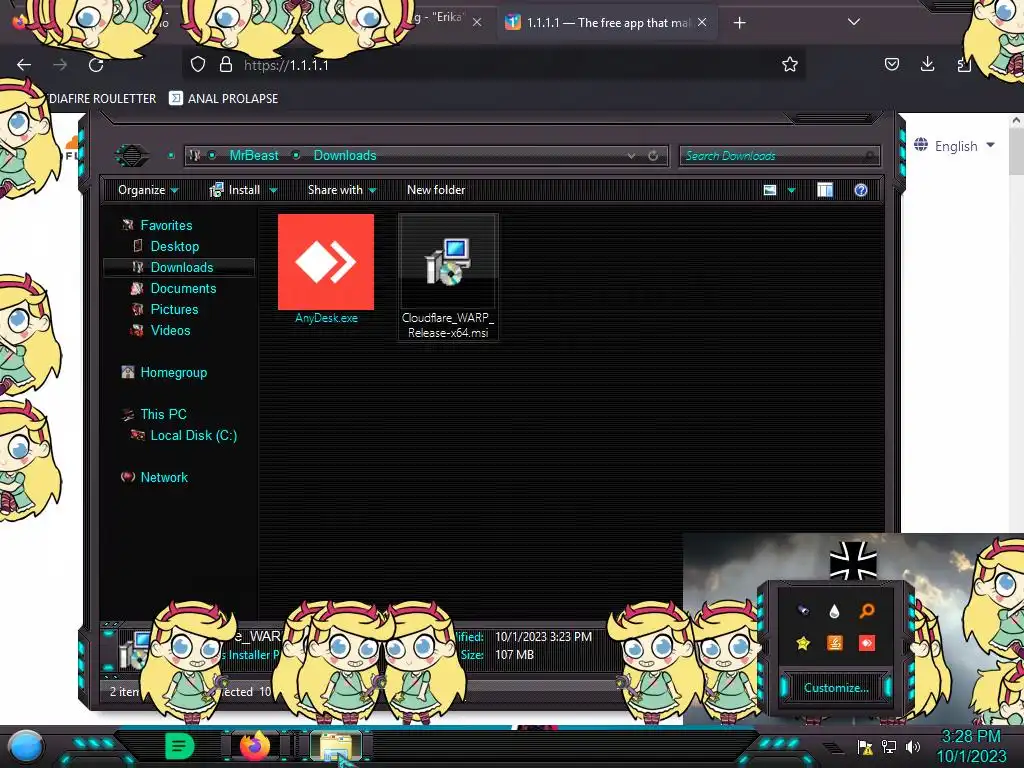List all tabs using the chevron
The height and width of the screenshot is (768, 1024).
click(x=854, y=22)
